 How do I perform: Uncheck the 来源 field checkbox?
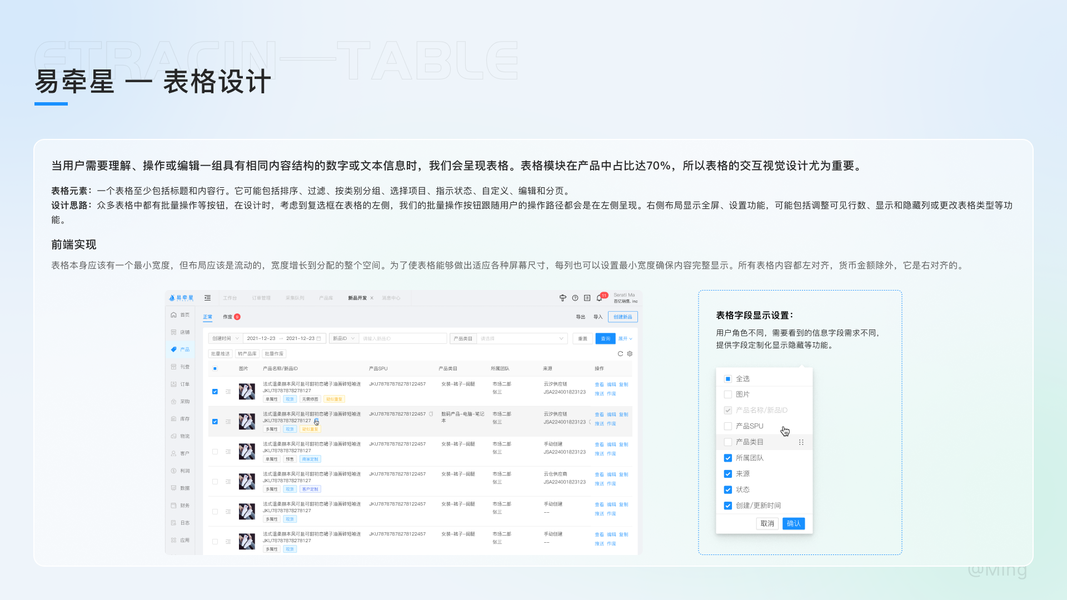coord(727,474)
